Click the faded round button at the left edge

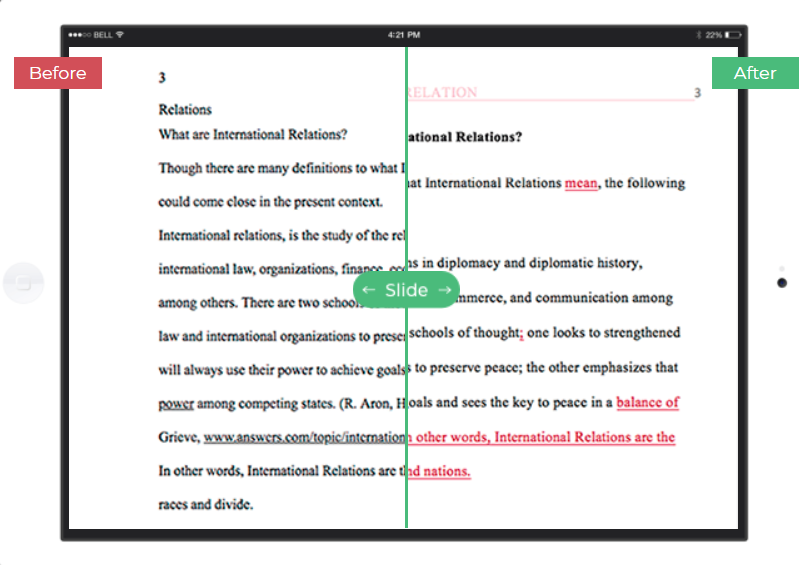[23, 283]
